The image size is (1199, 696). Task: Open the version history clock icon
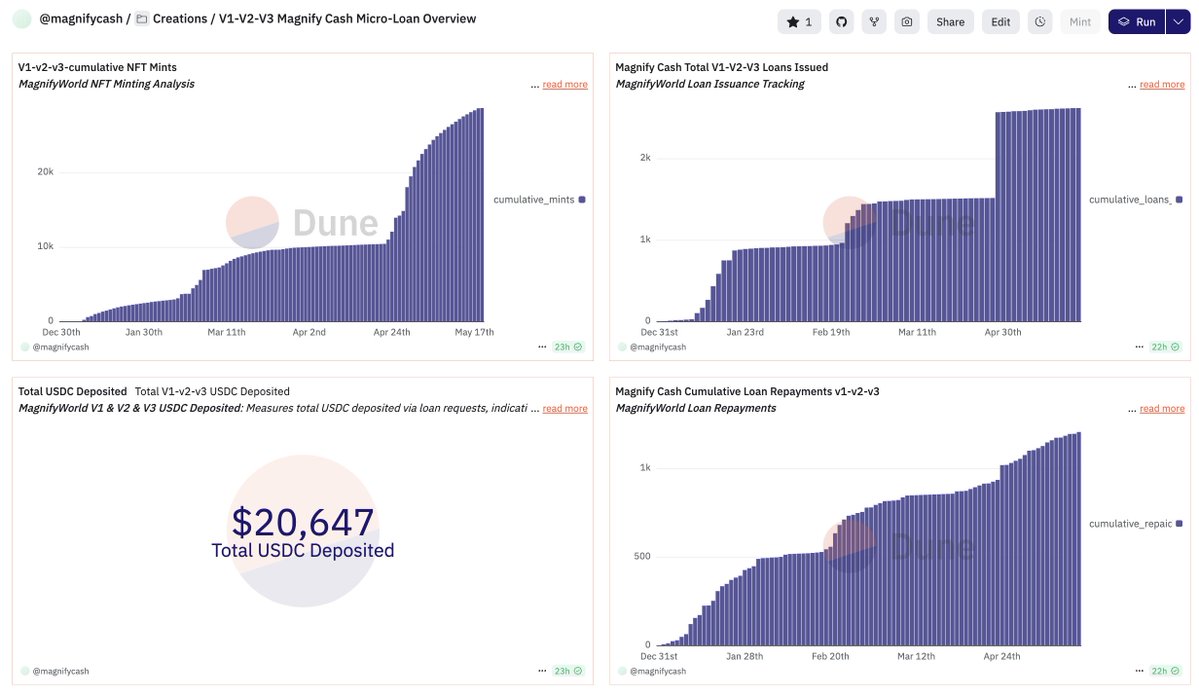tap(1040, 22)
